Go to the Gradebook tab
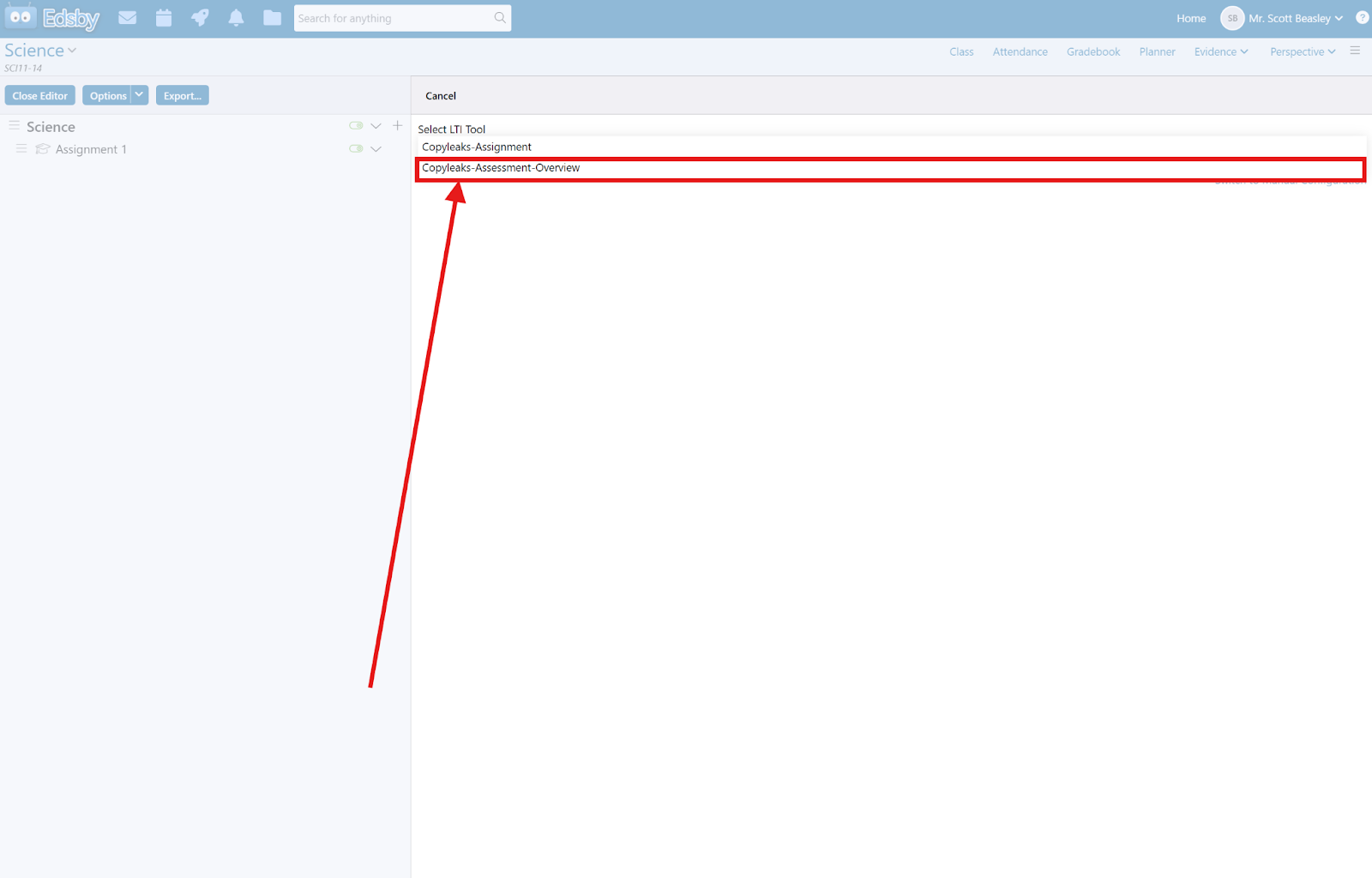Viewport: 1372px width, 878px height. click(1093, 51)
